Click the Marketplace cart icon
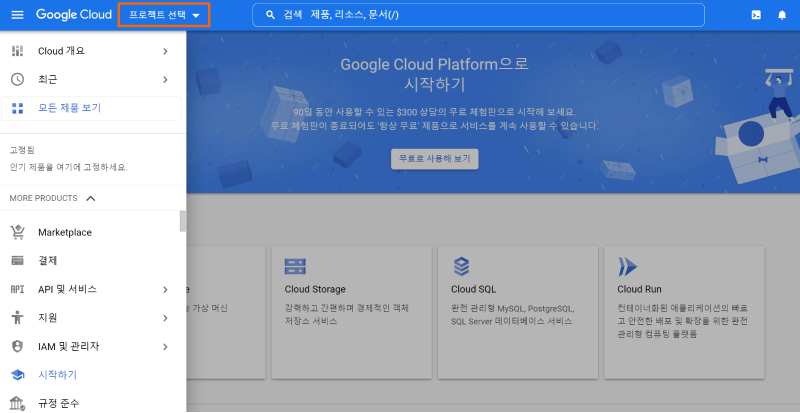 pos(17,232)
